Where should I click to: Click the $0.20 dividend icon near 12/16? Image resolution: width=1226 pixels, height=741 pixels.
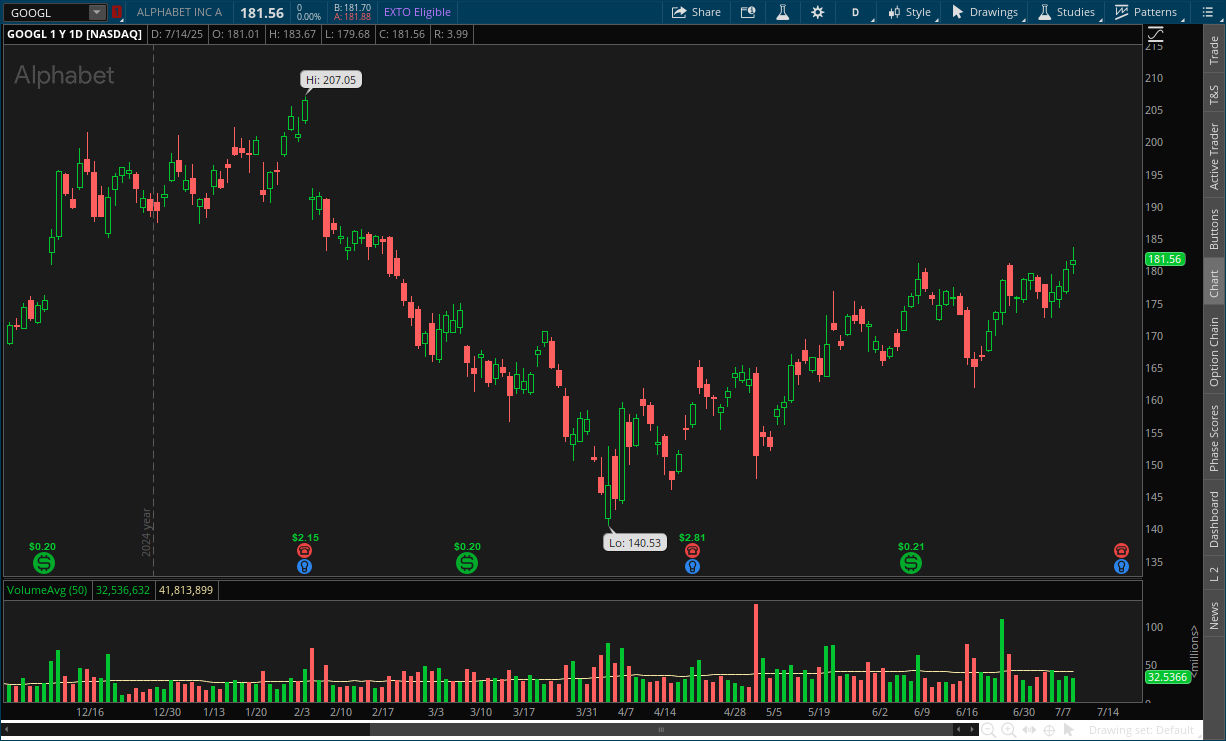(x=43, y=563)
